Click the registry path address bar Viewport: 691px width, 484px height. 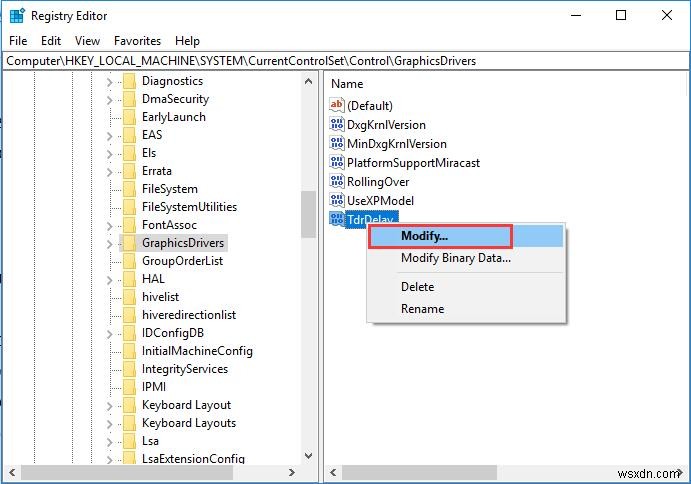345,61
